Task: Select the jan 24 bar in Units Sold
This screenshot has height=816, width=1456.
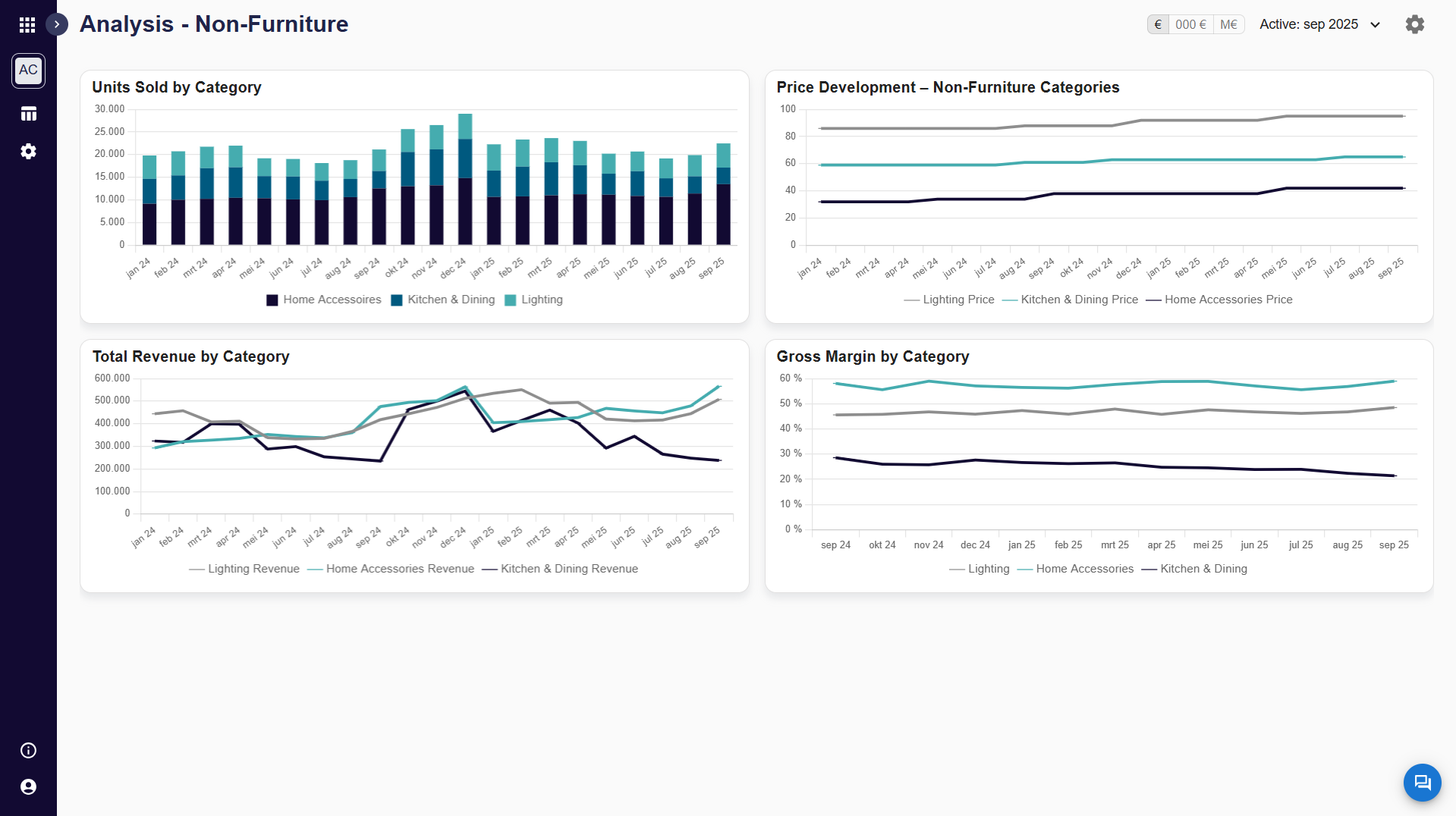Action: click(x=149, y=200)
